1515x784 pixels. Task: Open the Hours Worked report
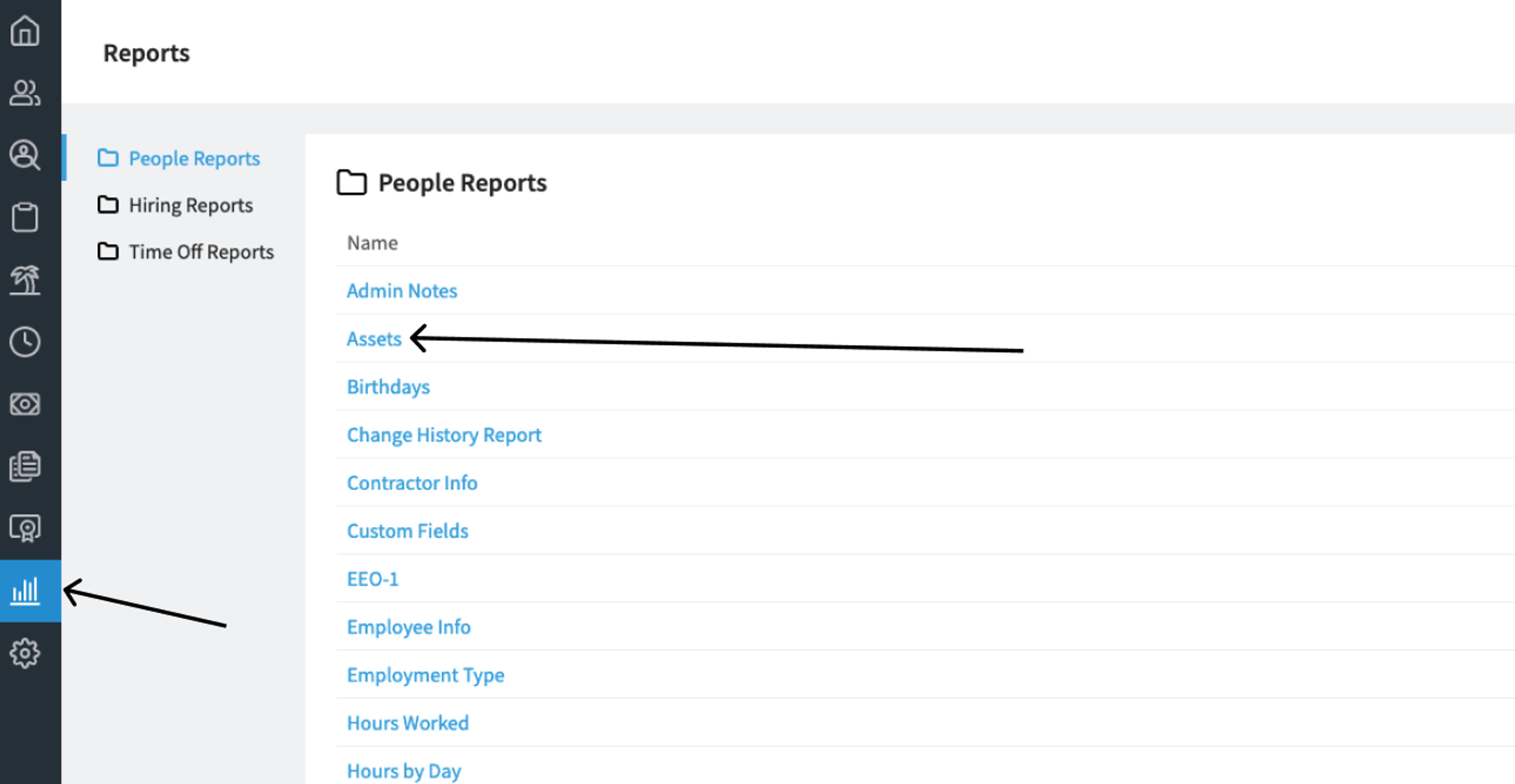[408, 724]
